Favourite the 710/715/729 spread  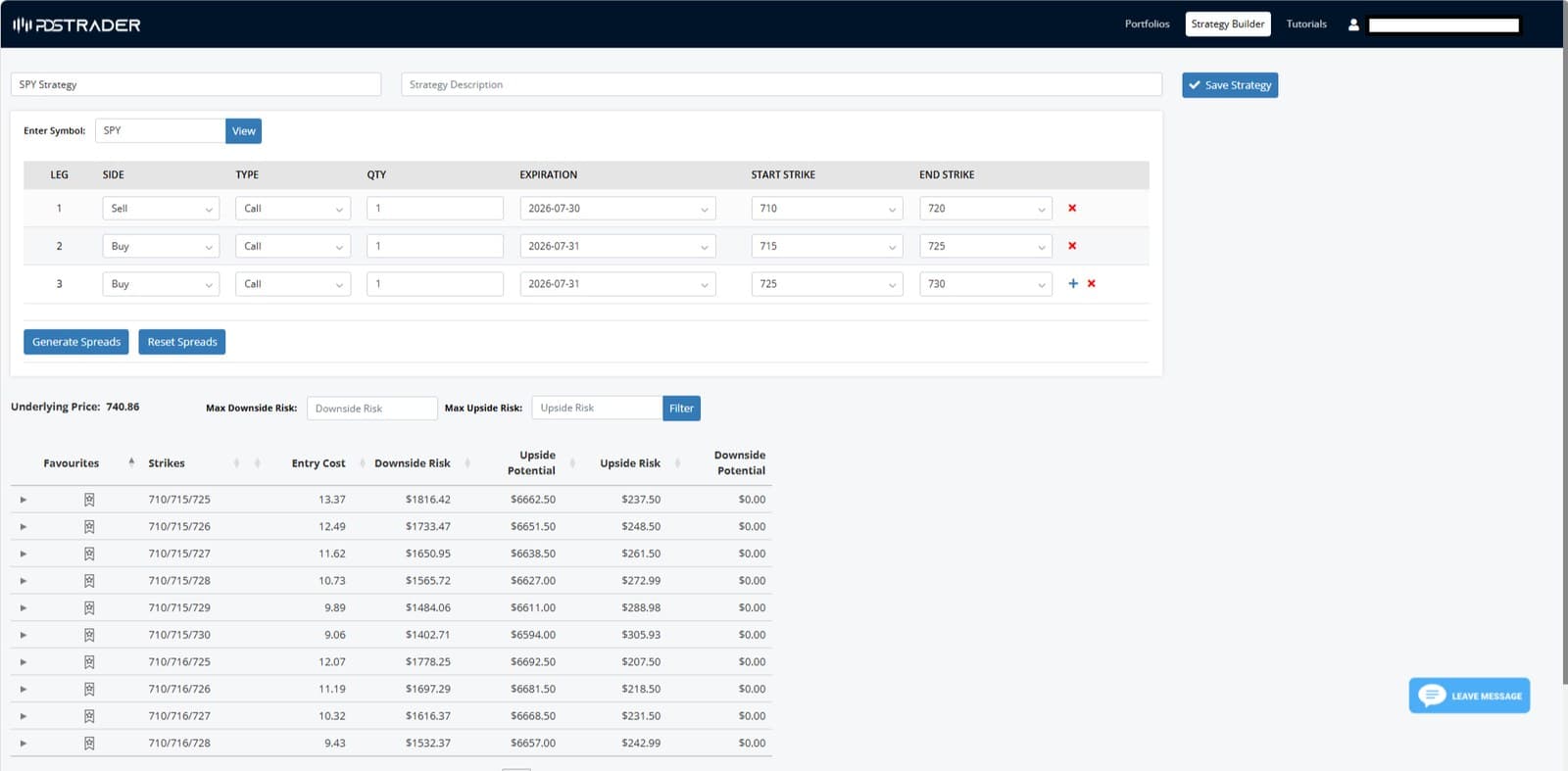pyautogui.click(x=89, y=608)
